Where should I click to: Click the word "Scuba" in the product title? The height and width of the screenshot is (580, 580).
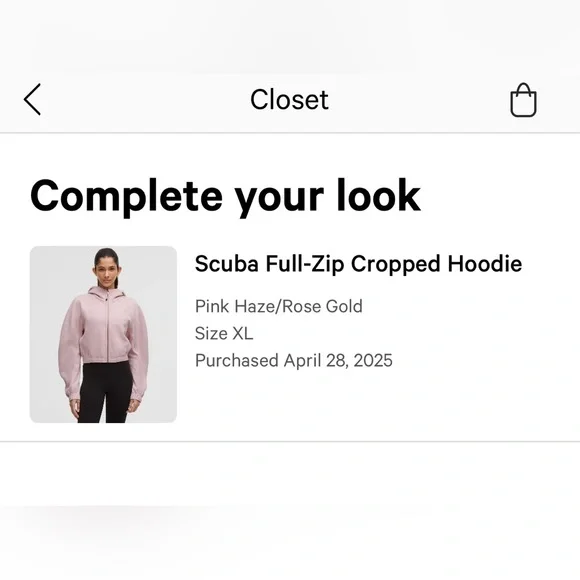click(x=226, y=264)
